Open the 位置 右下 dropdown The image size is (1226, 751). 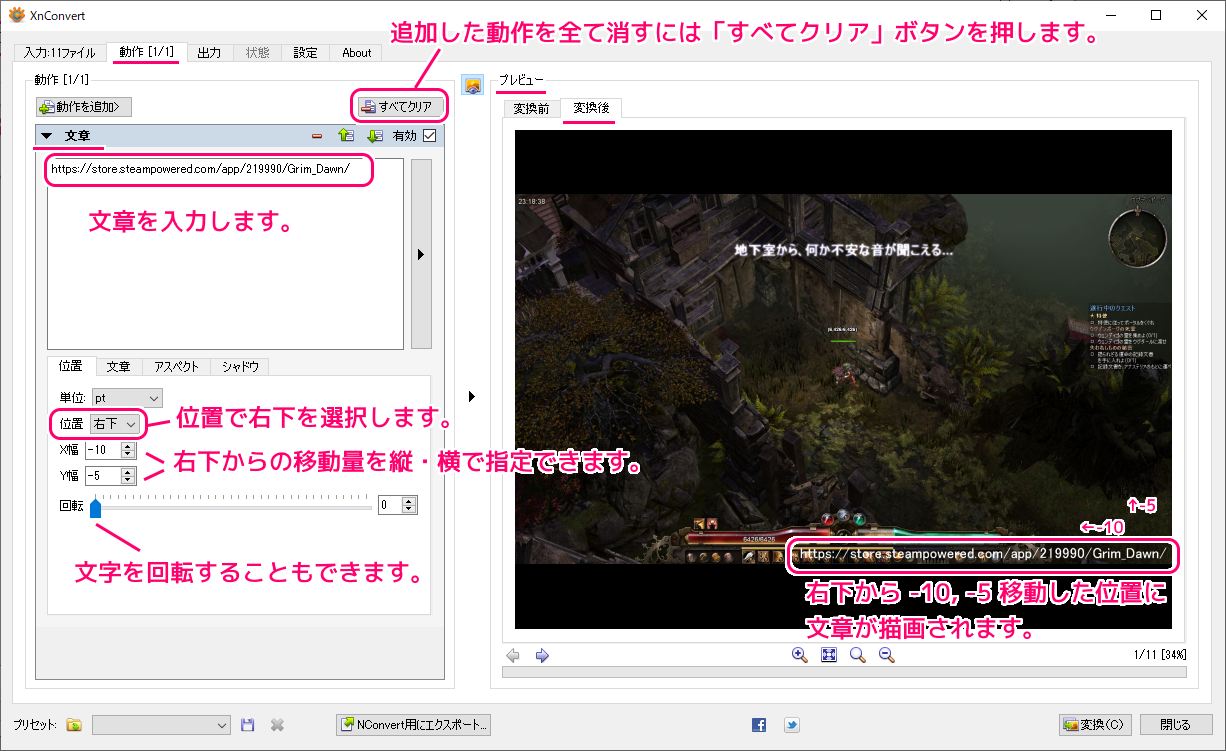coord(117,424)
